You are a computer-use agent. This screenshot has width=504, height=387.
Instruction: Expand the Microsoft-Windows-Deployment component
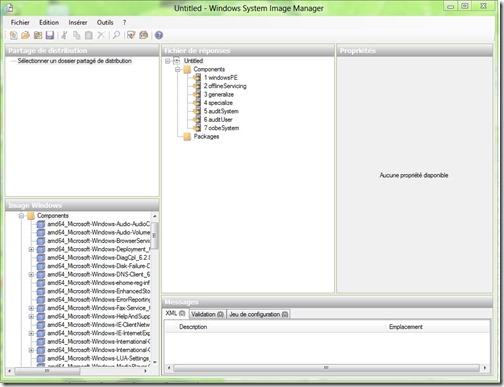pos(31,249)
